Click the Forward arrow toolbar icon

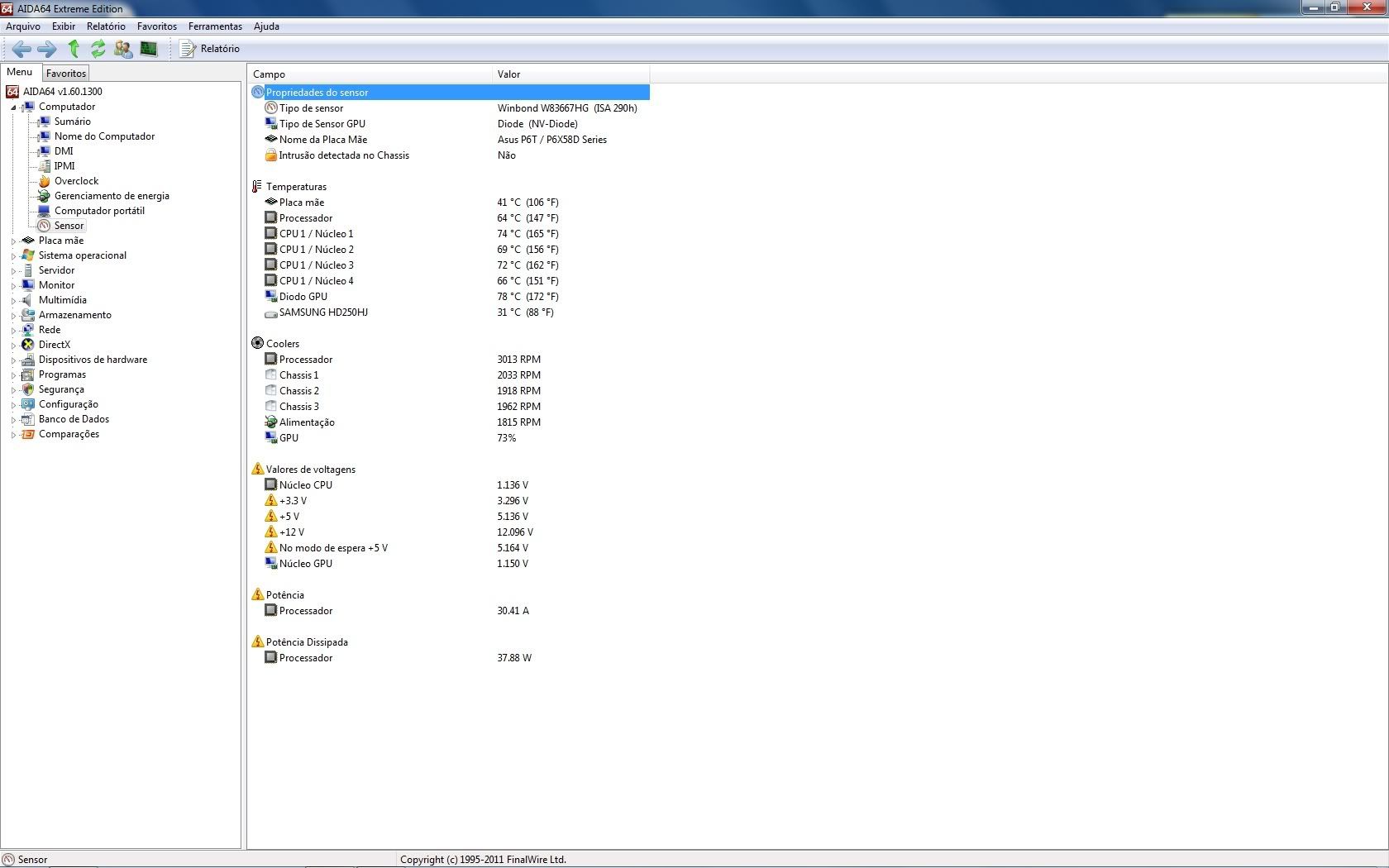[x=47, y=49]
